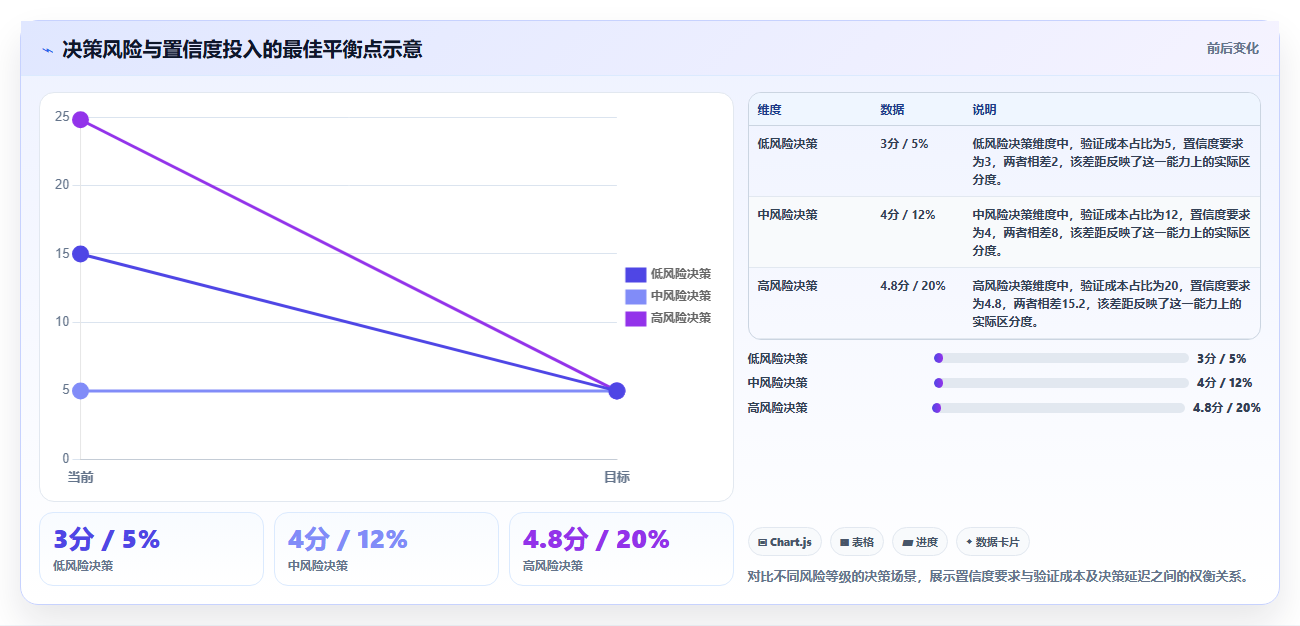The width and height of the screenshot is (1300, 626).
Task: Click the 20 y-axis tick label
Action: point(62,185)
